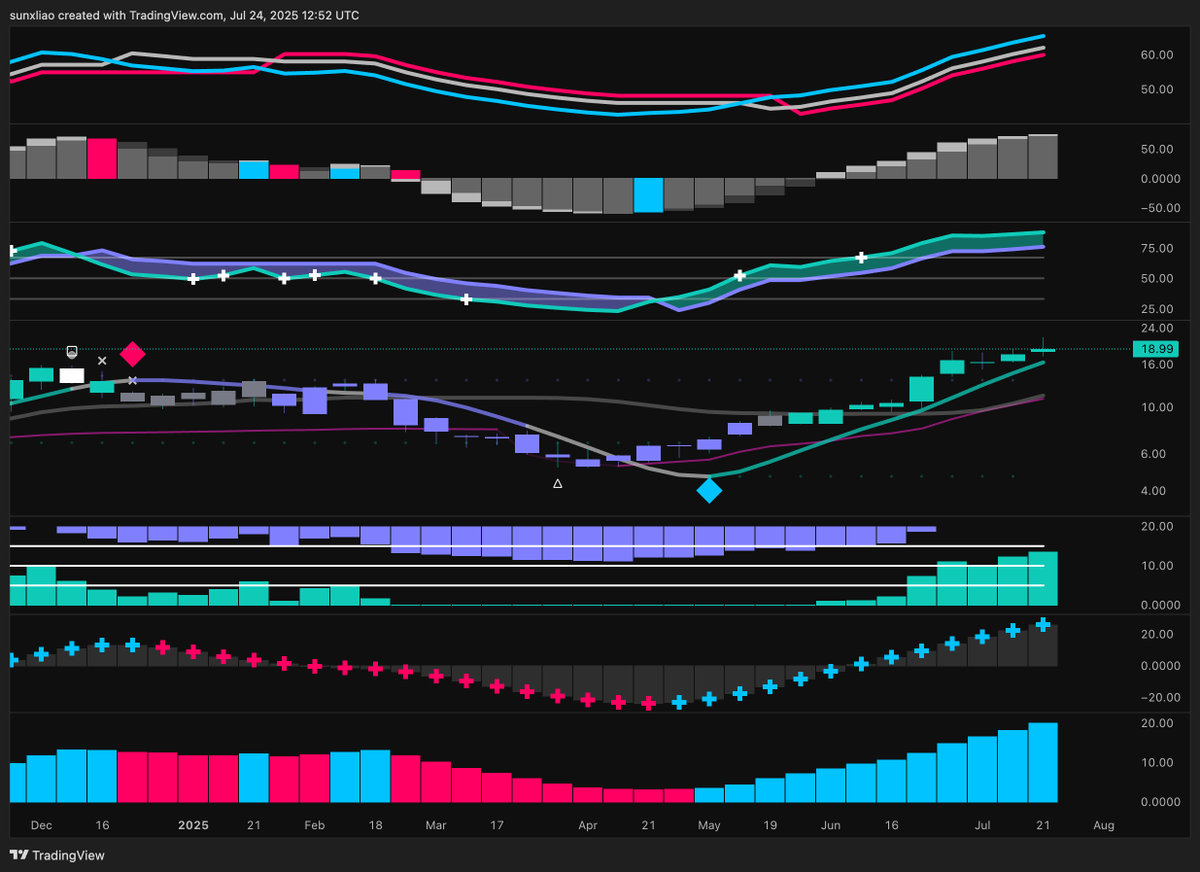Open the TradingView logo at the bottom
This screenshot has width=1200, height=872.
click(x=57, y=855)
